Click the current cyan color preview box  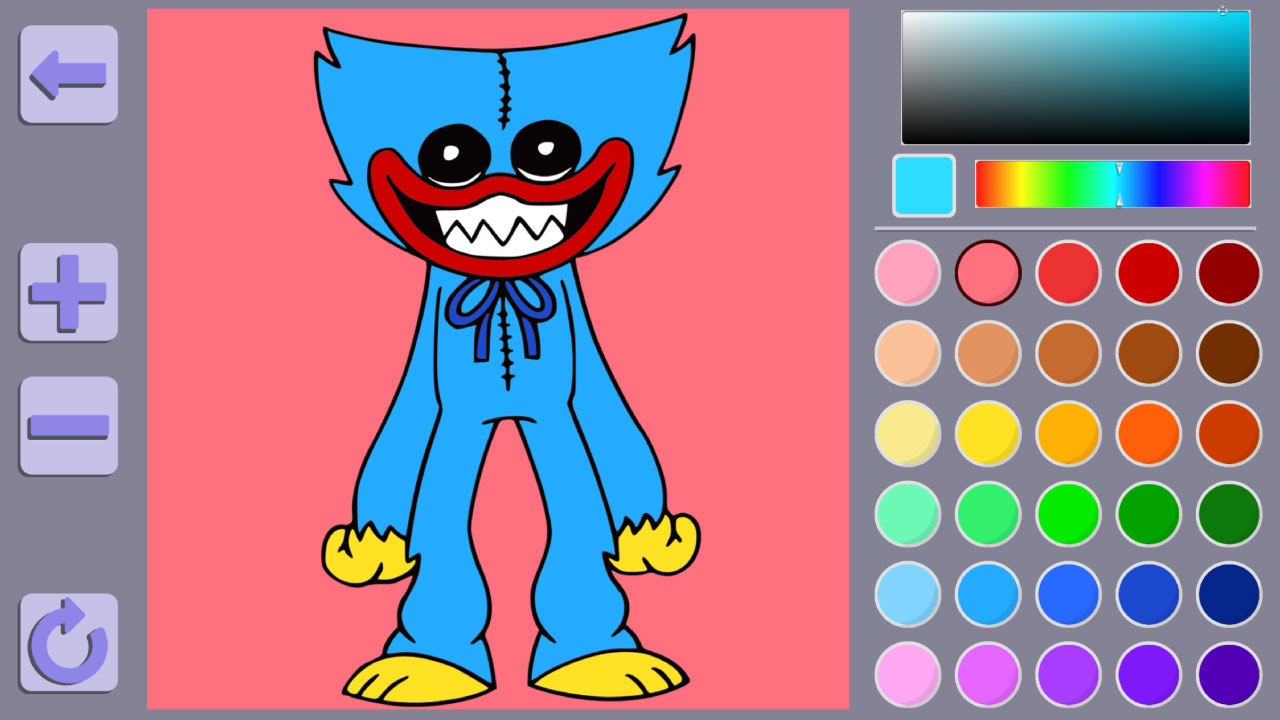pos(922,184)
